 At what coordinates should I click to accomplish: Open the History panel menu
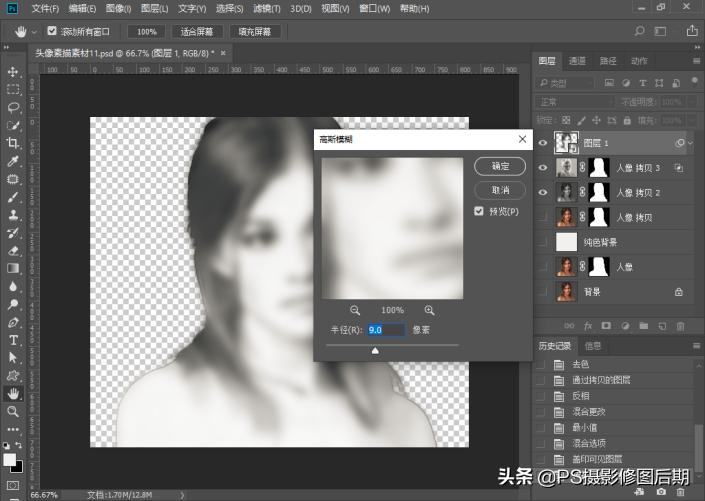click(696, 346)
